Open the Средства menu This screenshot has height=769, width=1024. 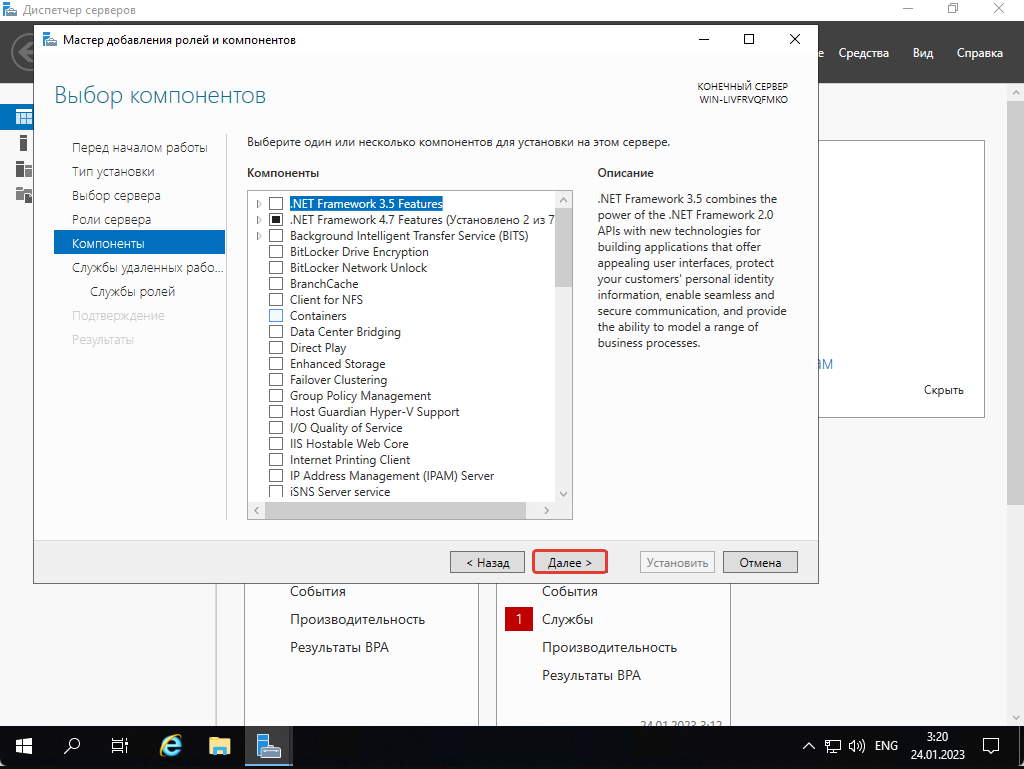point(863,53)
